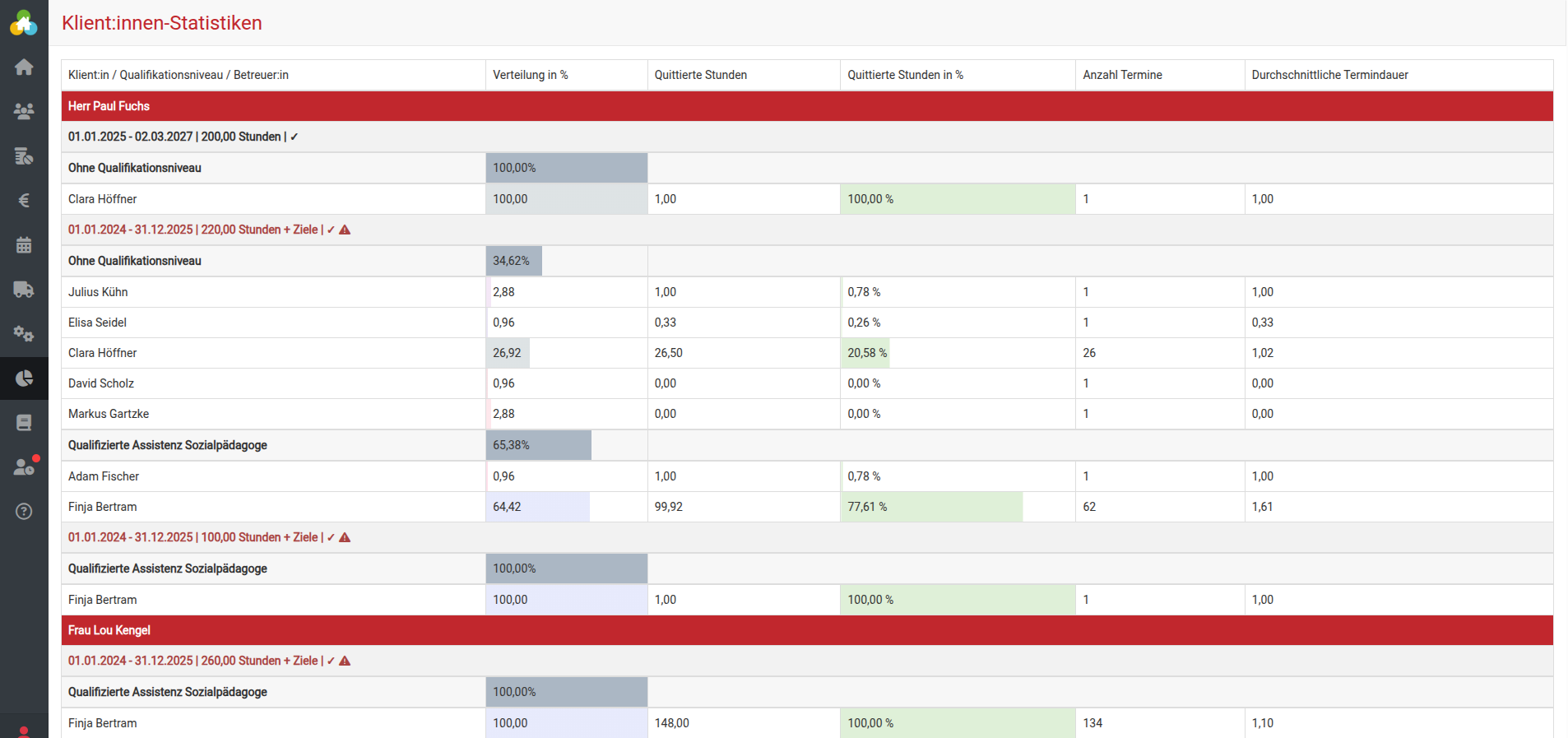Open settings via the gears icon

tap(24, 334)
